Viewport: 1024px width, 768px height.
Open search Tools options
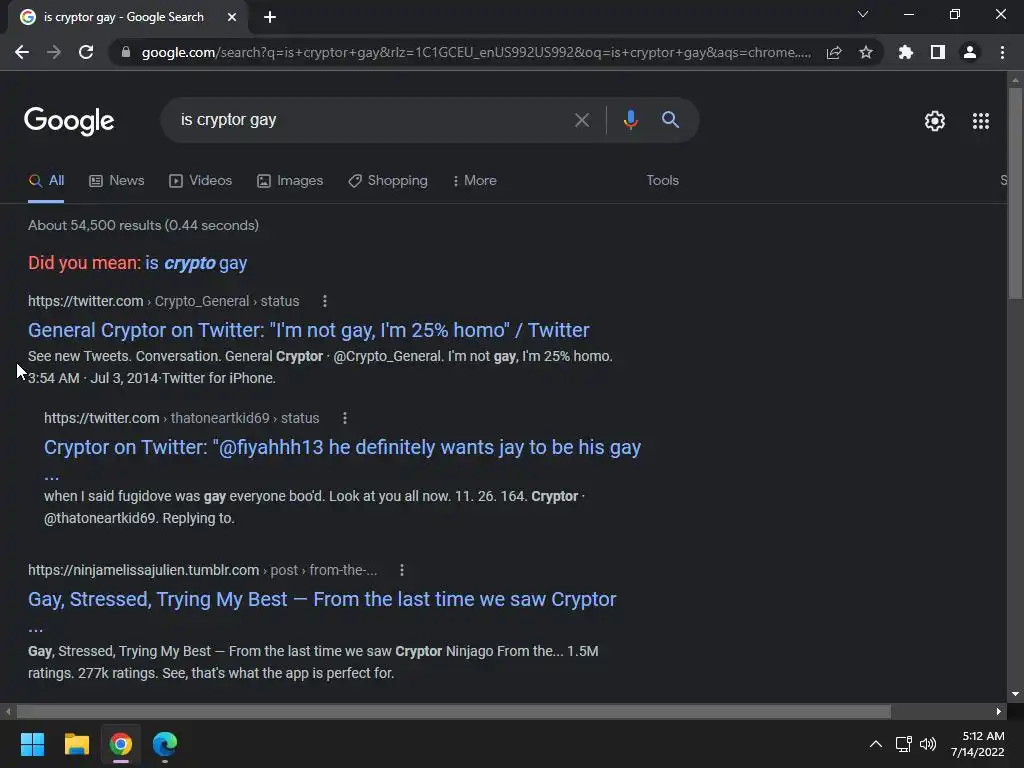[x=662, y=180]
